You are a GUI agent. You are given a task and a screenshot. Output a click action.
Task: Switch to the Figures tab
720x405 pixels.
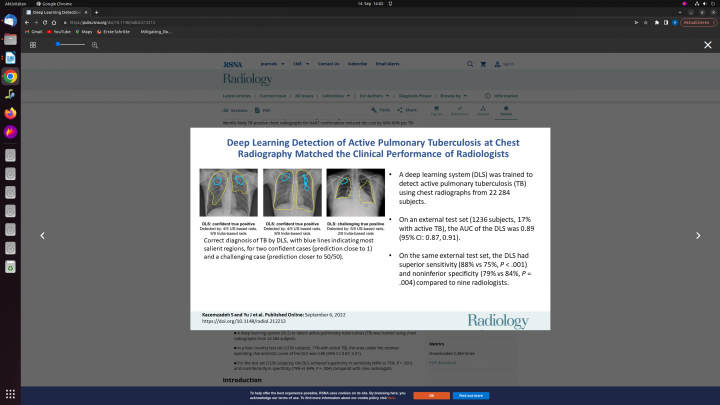[437, 111]
